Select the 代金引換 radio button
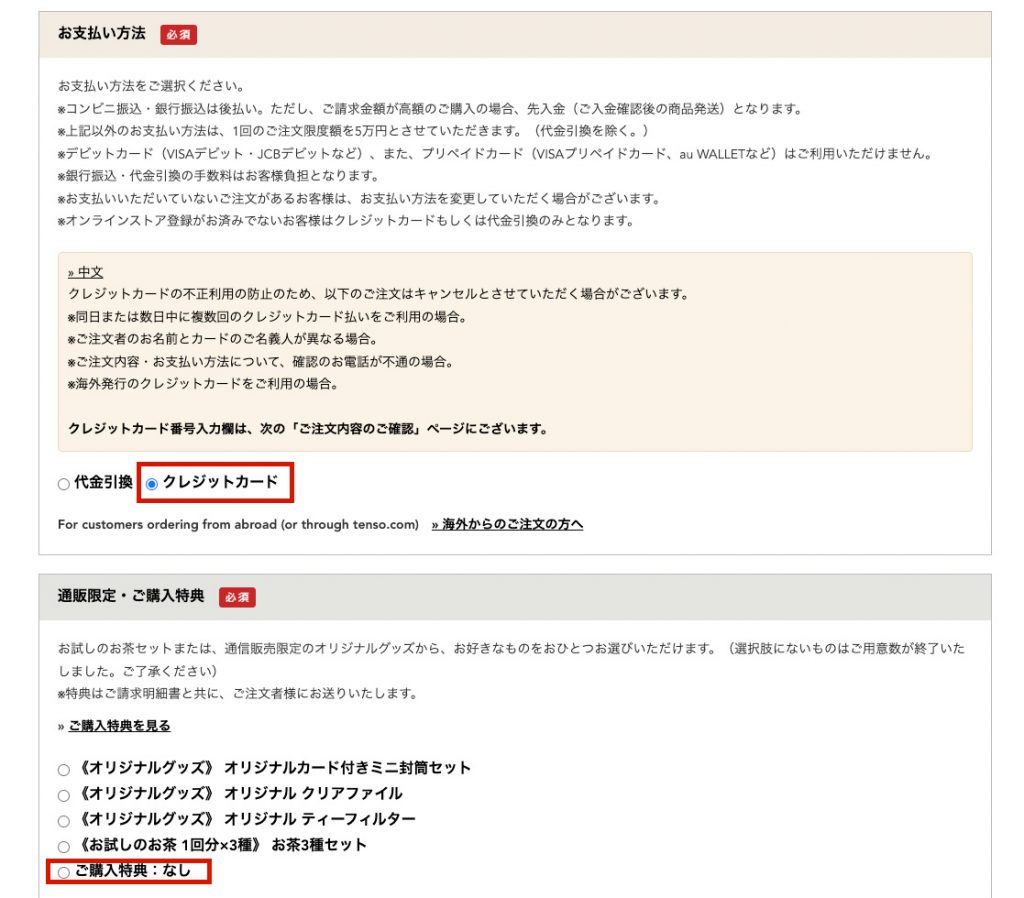The width and height of the screenshot is (1024, 898). 64,484
